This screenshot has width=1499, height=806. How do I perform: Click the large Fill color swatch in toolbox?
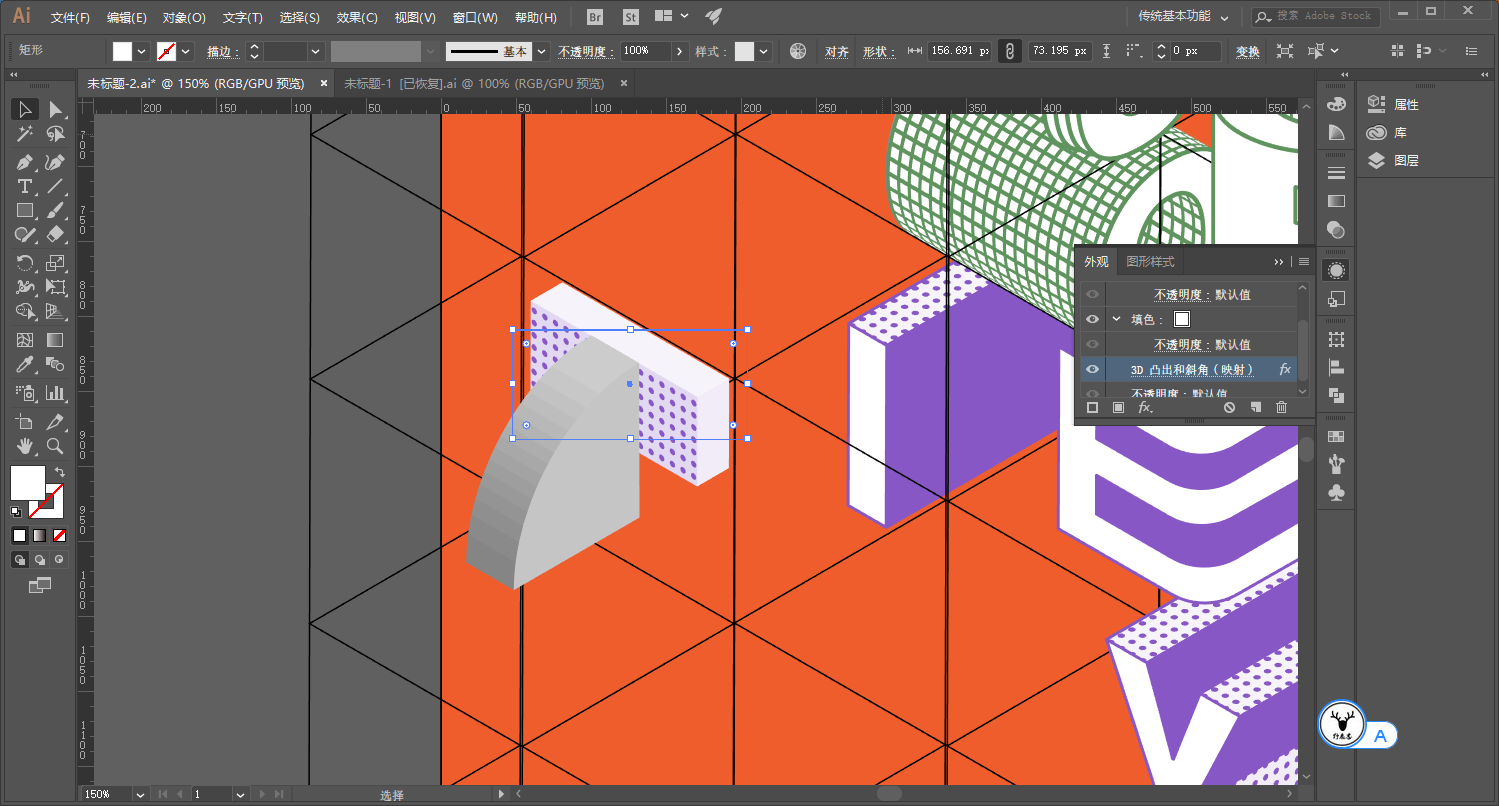coord(27,483)
